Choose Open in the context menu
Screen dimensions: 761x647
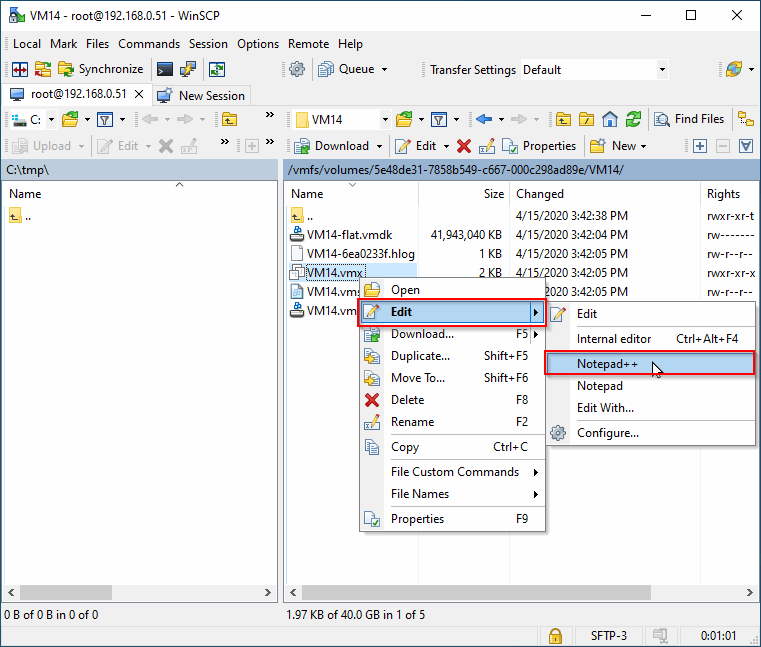(452, 290)
